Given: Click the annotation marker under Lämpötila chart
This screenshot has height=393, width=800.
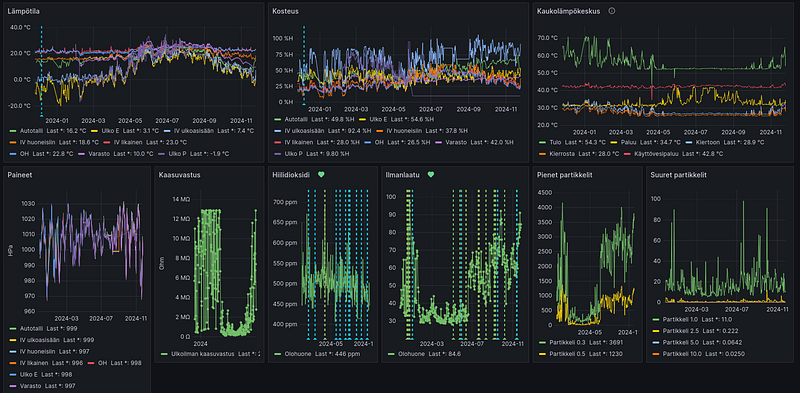Looking at the screenshot, I should 41,115.
